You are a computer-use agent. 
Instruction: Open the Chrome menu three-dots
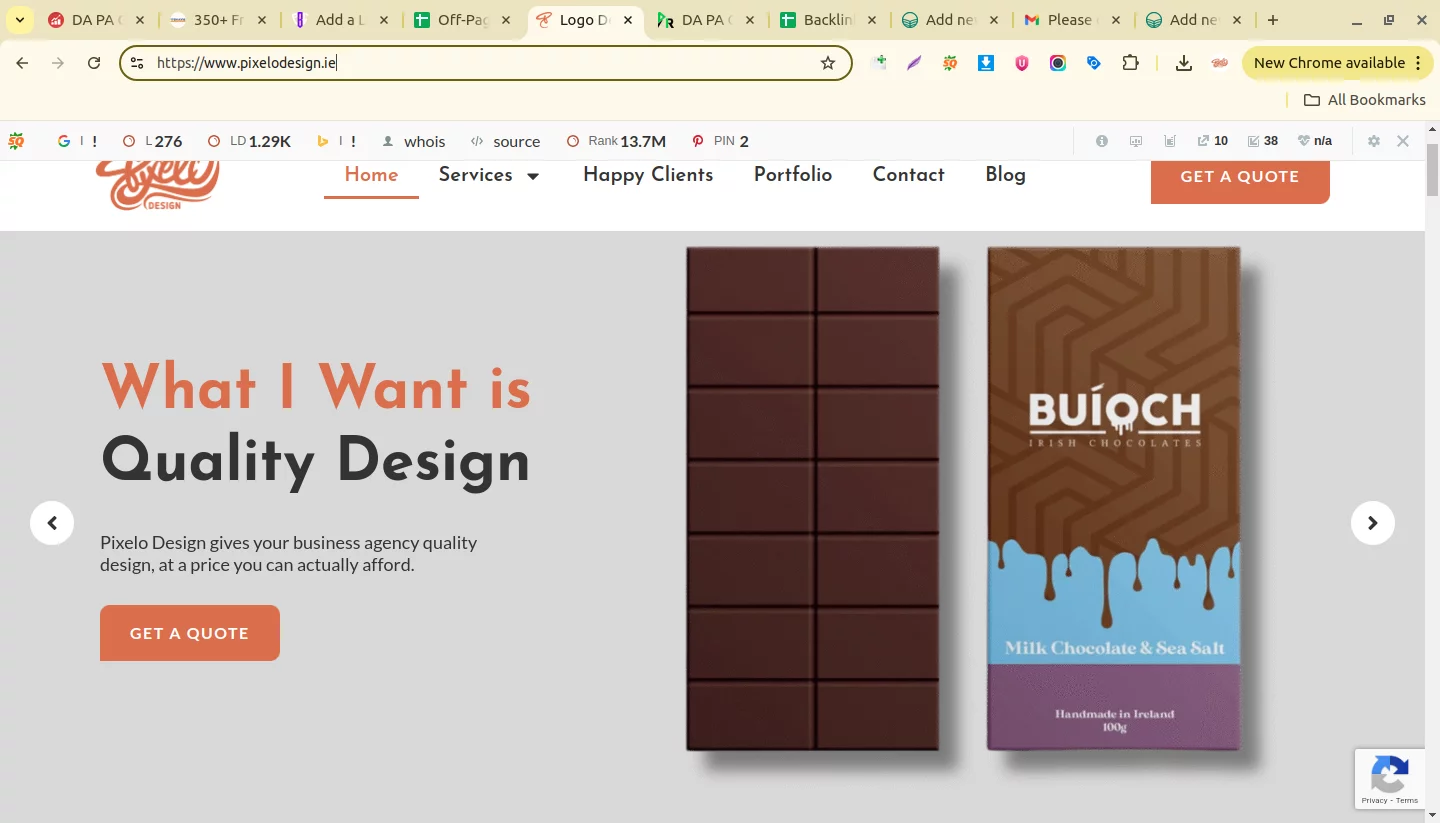pos(1418,63)
